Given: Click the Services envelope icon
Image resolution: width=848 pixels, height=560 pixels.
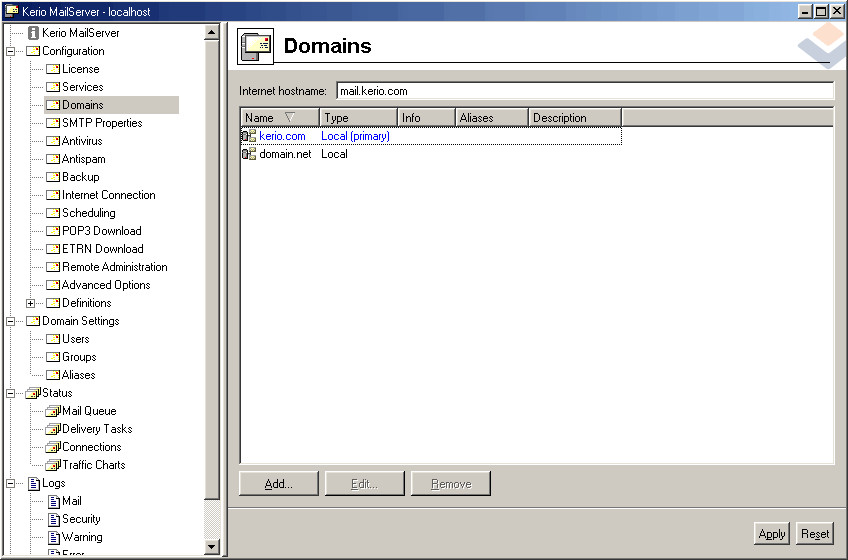Looking at the screenshot, I should 53,87.
